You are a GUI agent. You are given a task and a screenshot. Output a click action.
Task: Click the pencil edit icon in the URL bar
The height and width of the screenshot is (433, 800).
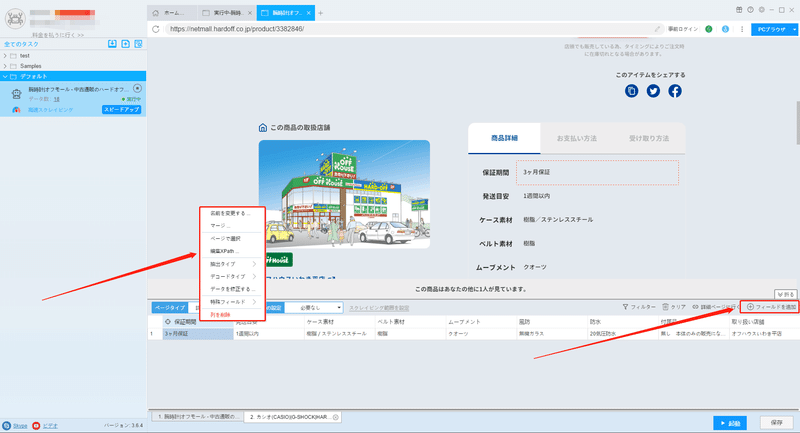tap(657, 29)
